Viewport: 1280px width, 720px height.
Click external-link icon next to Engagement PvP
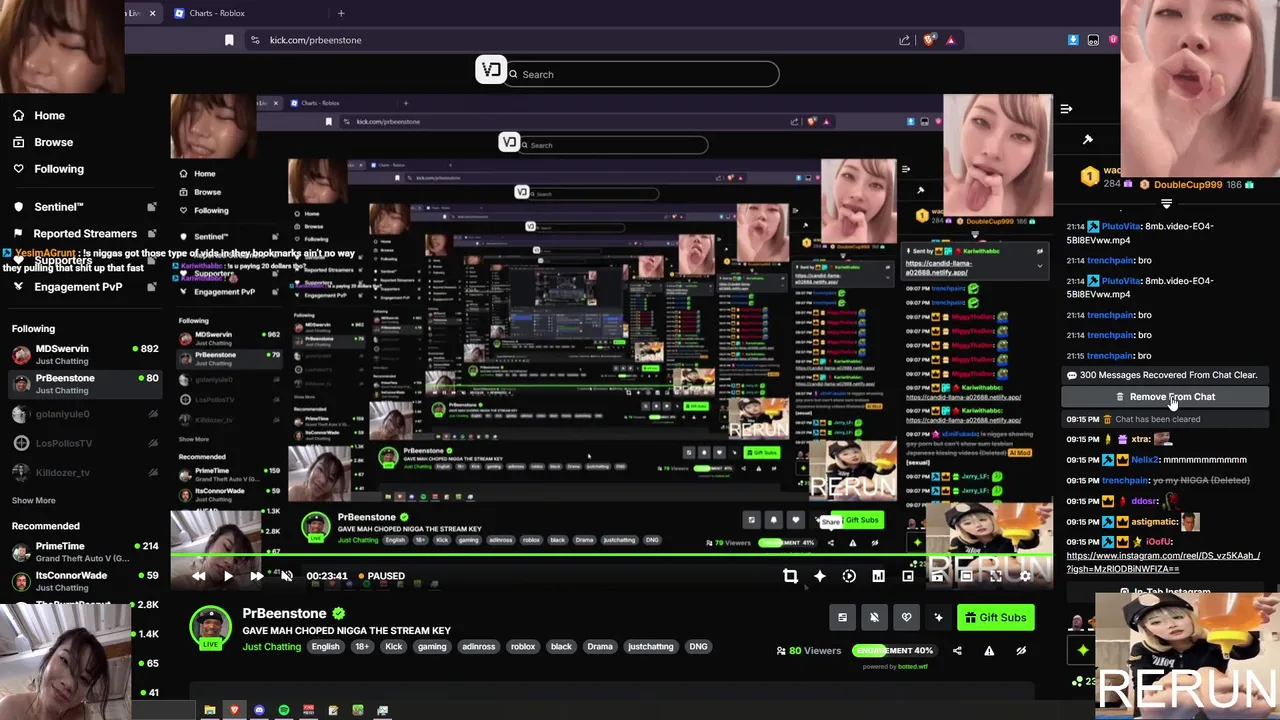click(x=152, y=287)
